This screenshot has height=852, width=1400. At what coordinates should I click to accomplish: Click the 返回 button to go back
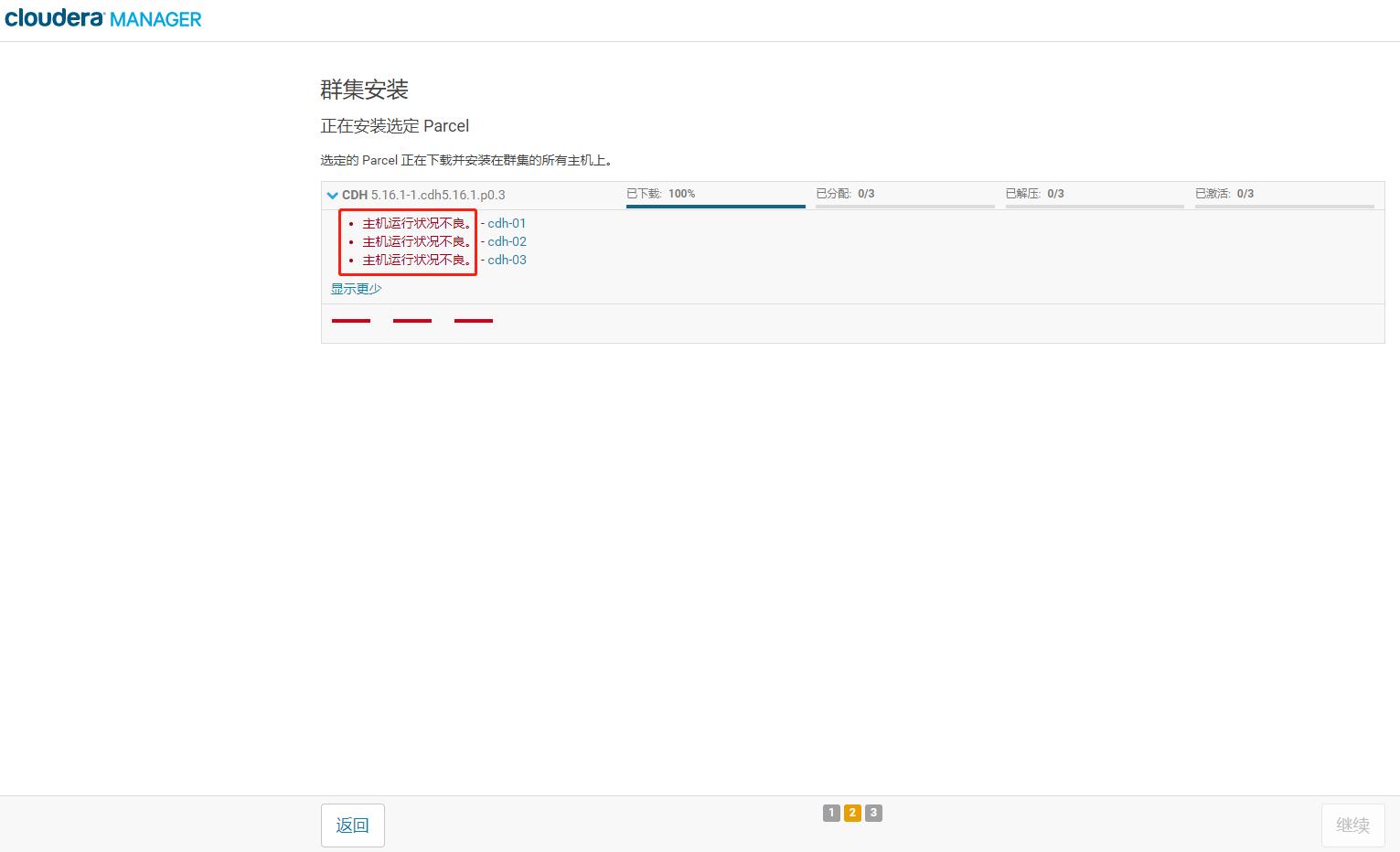352,825
